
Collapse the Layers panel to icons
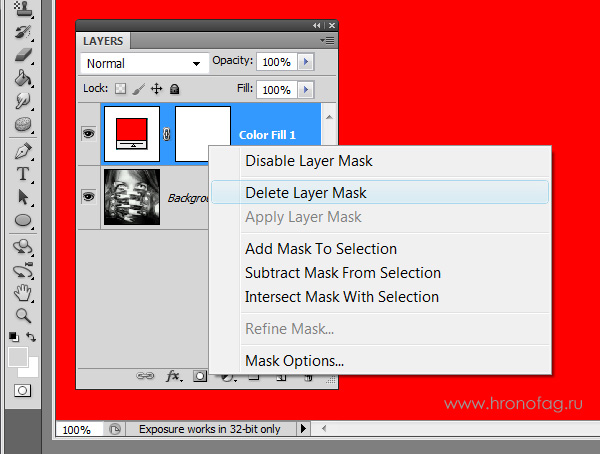[x=317, y=25]
